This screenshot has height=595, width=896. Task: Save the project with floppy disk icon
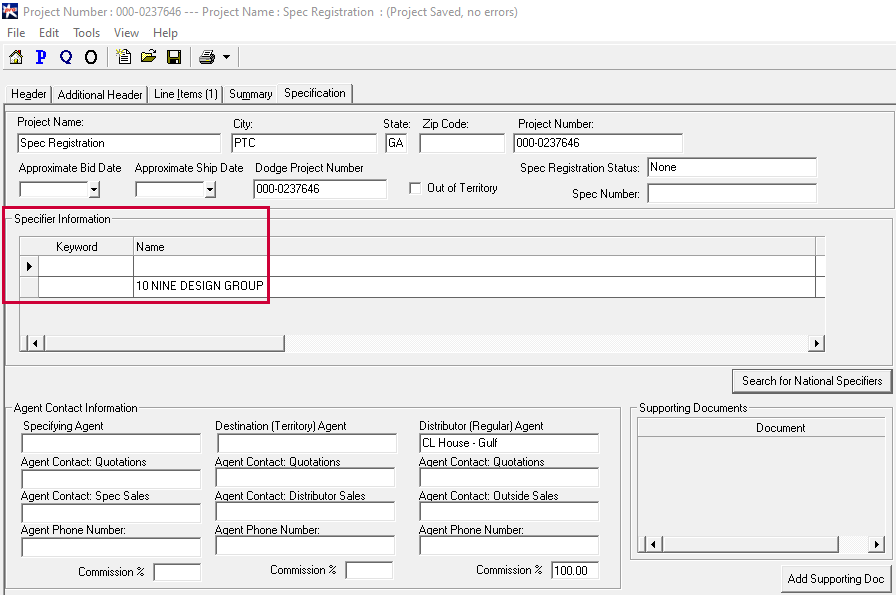coord(174,57)
